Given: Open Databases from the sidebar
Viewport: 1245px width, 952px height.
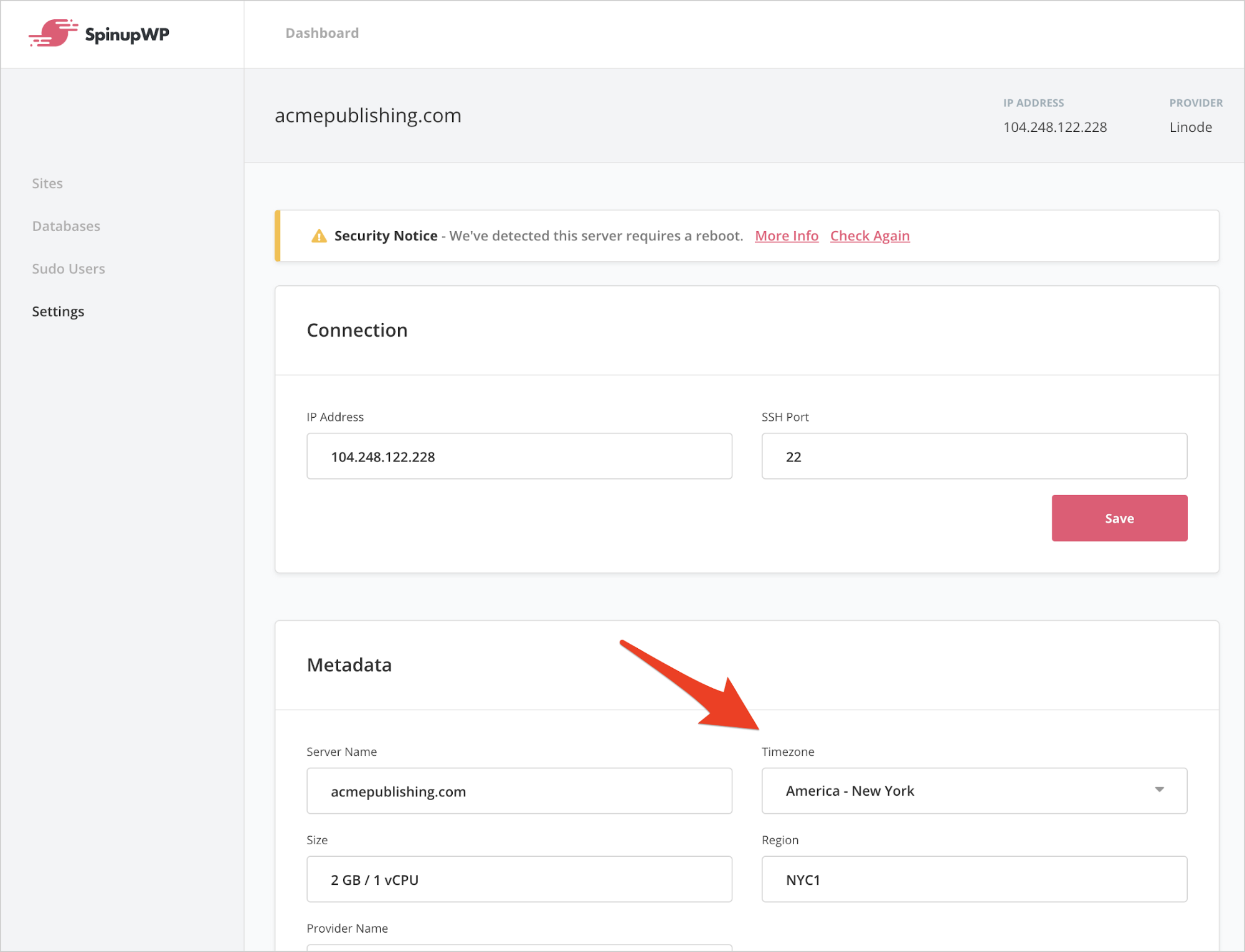Looking at the screenshot, I should point(65,225).
